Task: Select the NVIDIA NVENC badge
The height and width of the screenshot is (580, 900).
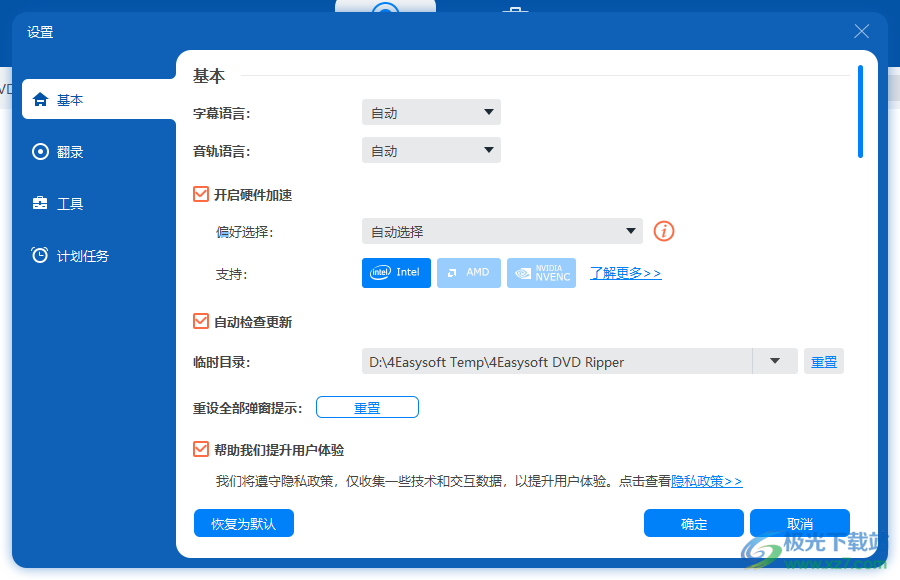Action: [541, 273]
